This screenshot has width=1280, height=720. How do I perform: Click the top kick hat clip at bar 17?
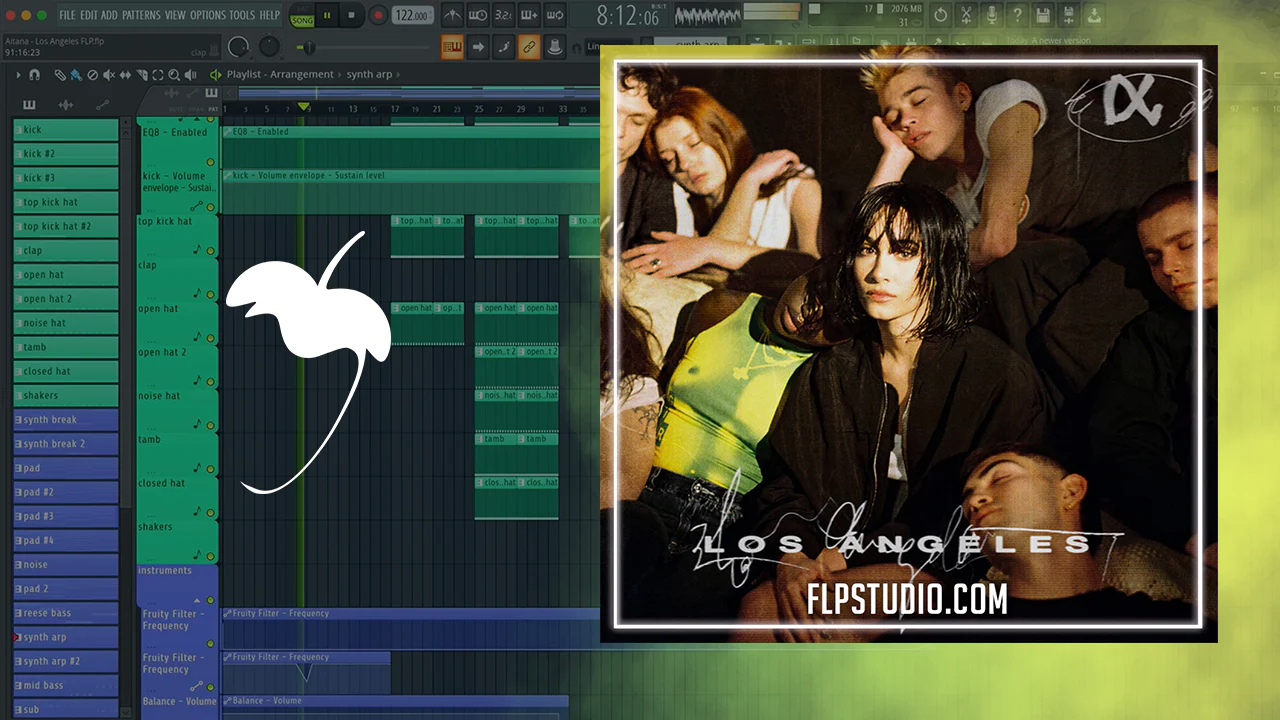[x=412, y=237]
